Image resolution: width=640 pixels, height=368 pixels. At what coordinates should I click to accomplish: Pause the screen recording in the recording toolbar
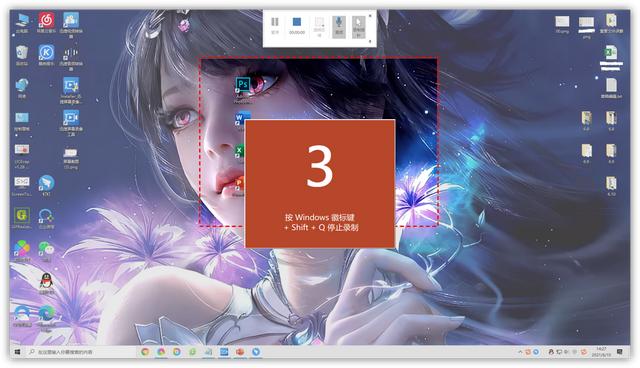pyautogui.click(x=275, y=25)
